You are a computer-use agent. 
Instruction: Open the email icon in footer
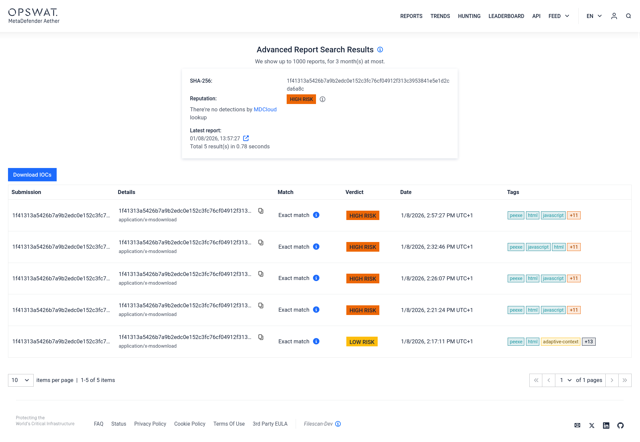point(577,425)
